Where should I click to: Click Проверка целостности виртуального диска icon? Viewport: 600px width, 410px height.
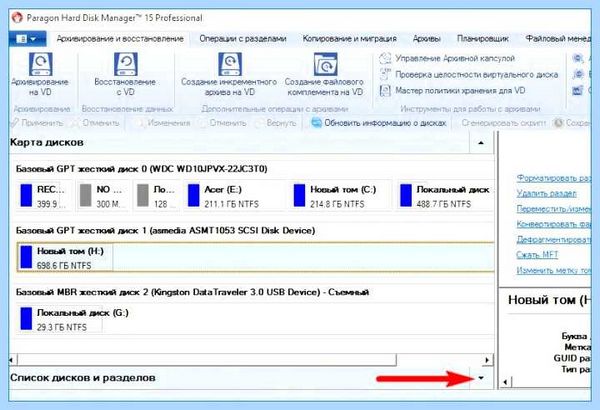click(x=385, y=75)
